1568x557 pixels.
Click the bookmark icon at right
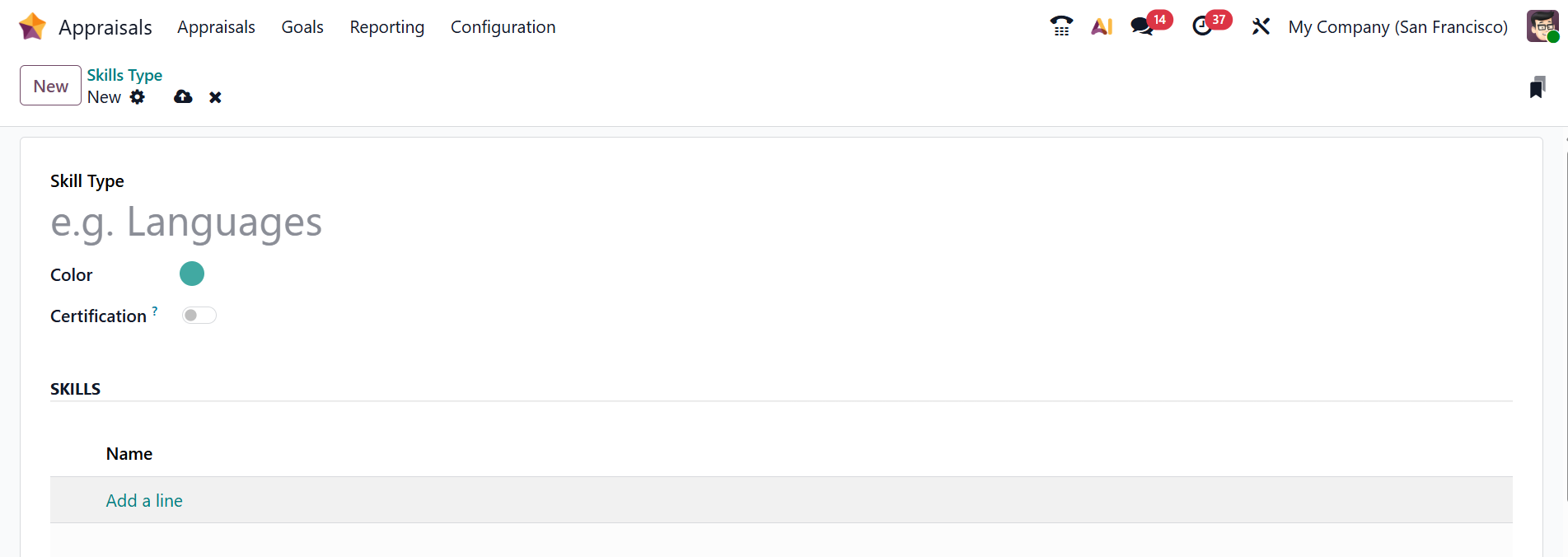coord(1537,87)
